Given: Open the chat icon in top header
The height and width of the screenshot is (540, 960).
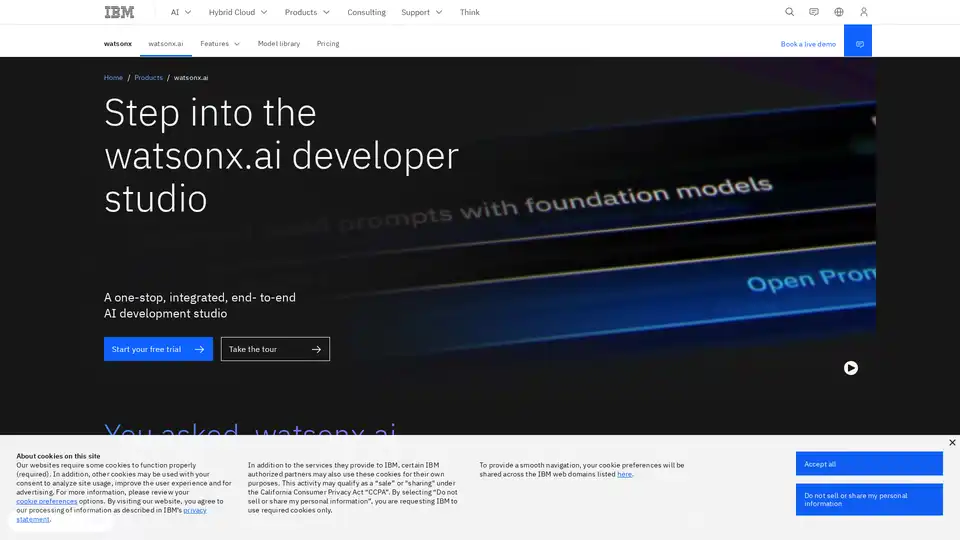Looking at the screenshot, I should point(814,12).
